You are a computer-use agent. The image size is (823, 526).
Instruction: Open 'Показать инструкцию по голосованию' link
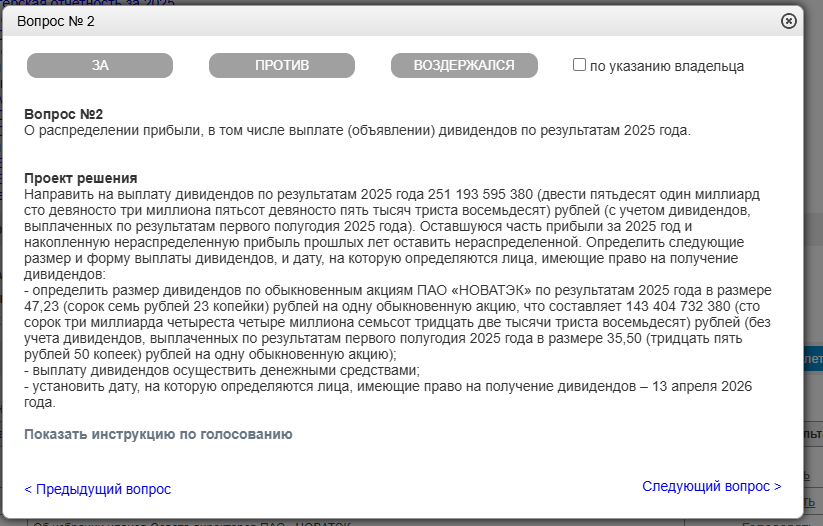click(x=158, y=434)
